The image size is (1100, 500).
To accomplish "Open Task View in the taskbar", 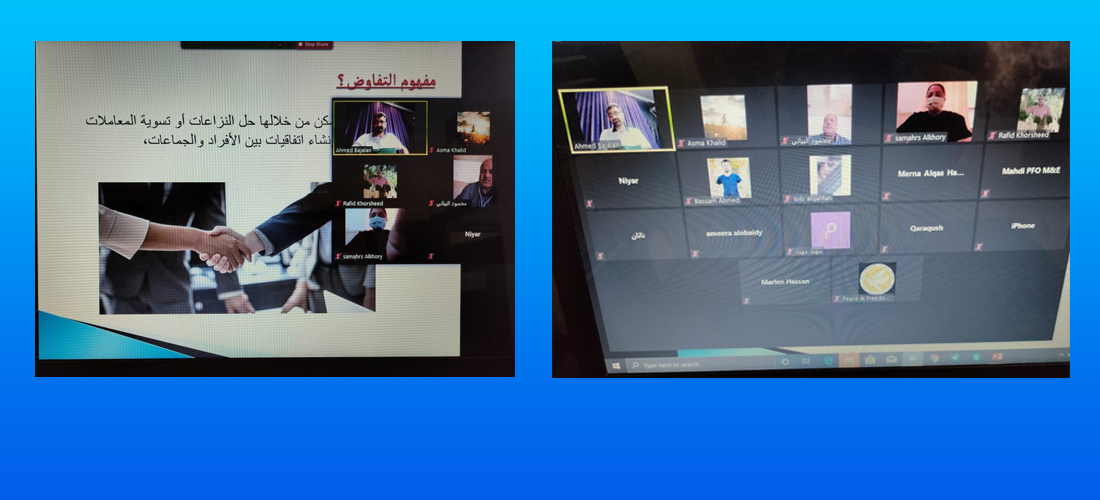I will 808,360.
